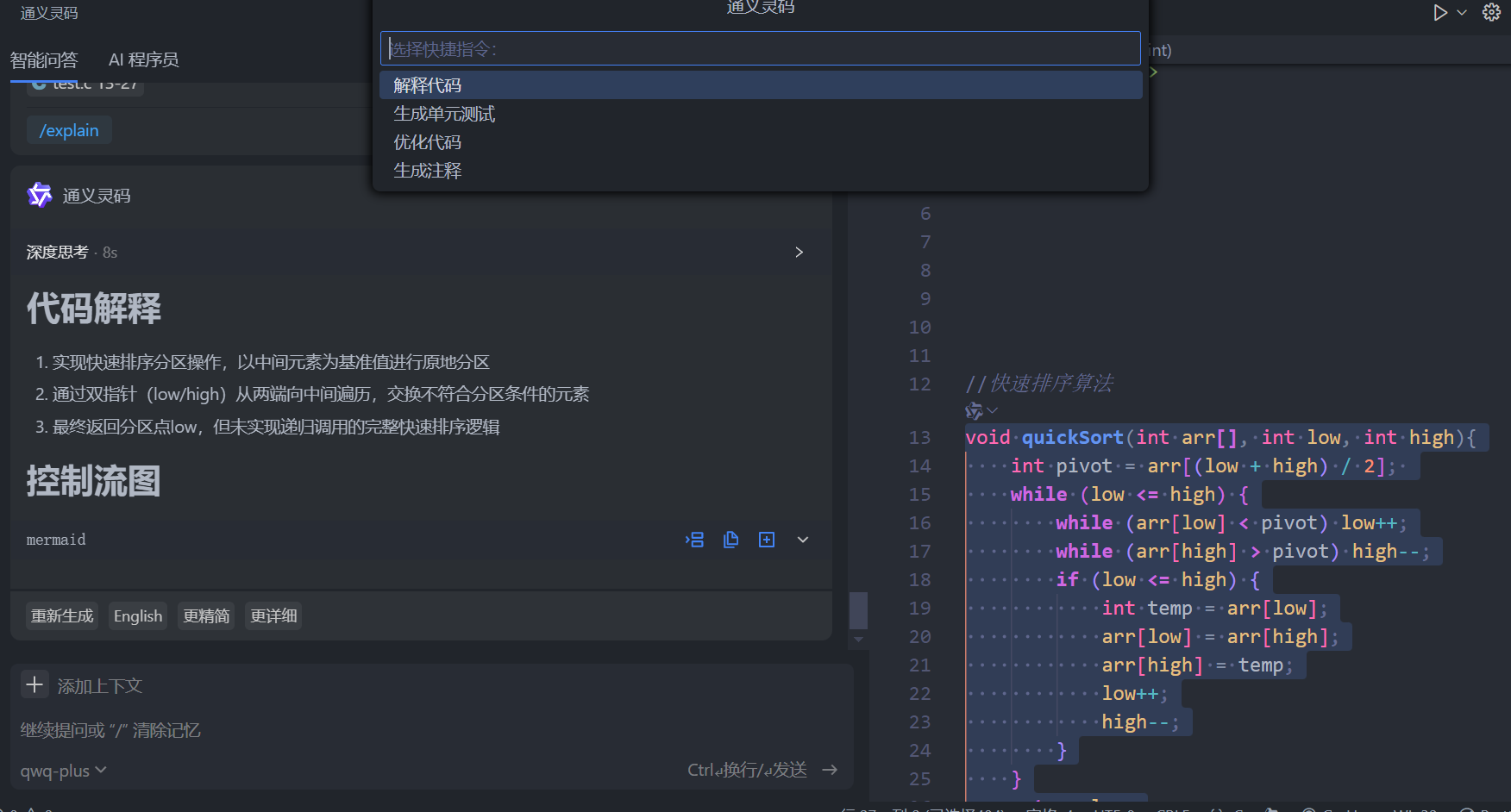Create new file from mermaid block icon
This screenshot has height=812, width=1511.
767,540
